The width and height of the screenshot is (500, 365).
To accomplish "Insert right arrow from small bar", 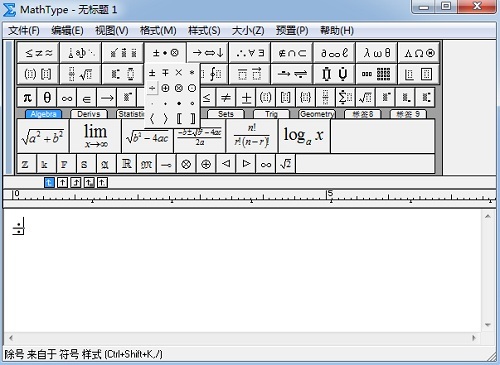I will coord(107,98).
